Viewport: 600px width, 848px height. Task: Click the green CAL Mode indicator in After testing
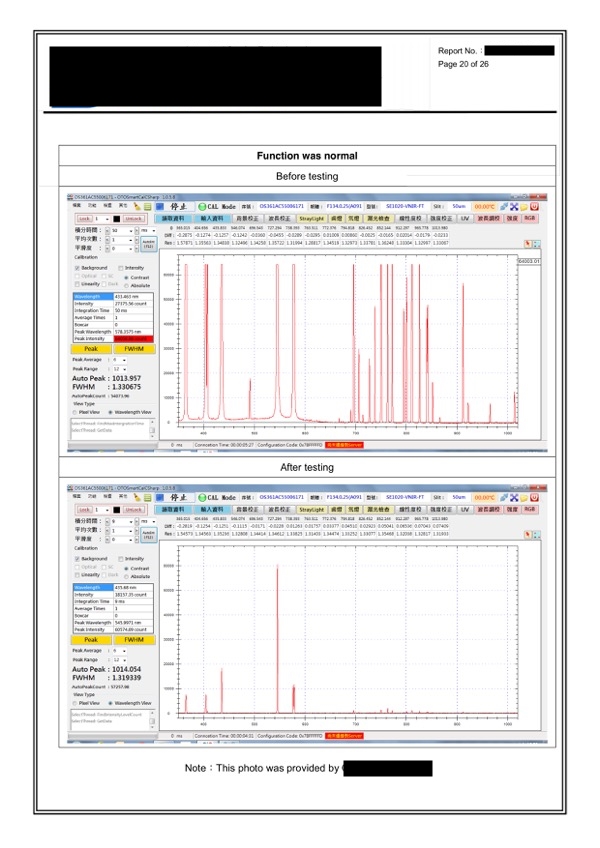(217, 497)
